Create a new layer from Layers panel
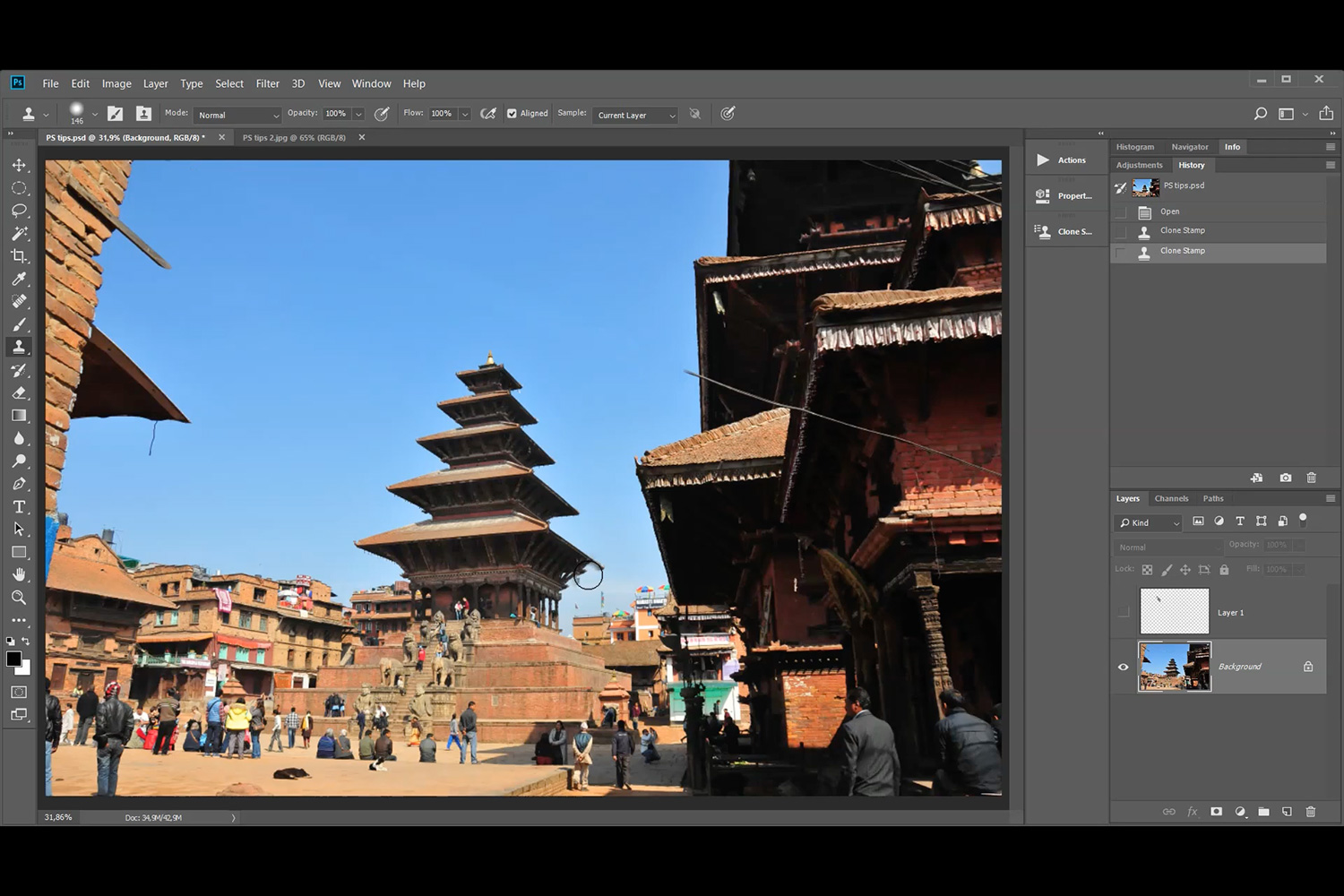Viewport: 1344px width, 896px height. [1287, 812]
